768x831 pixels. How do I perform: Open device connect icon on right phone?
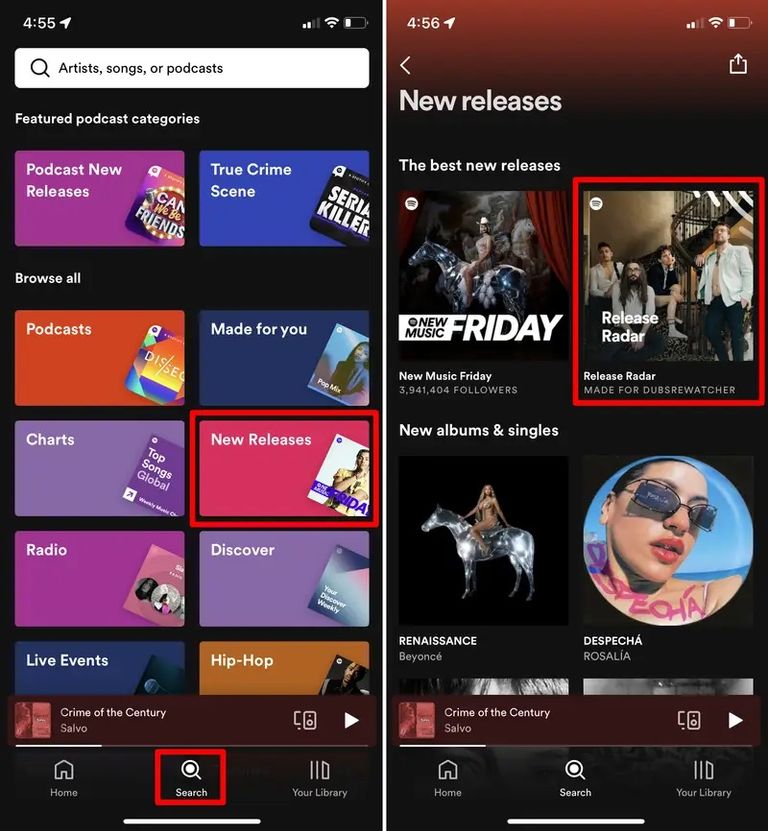point(689,720)
